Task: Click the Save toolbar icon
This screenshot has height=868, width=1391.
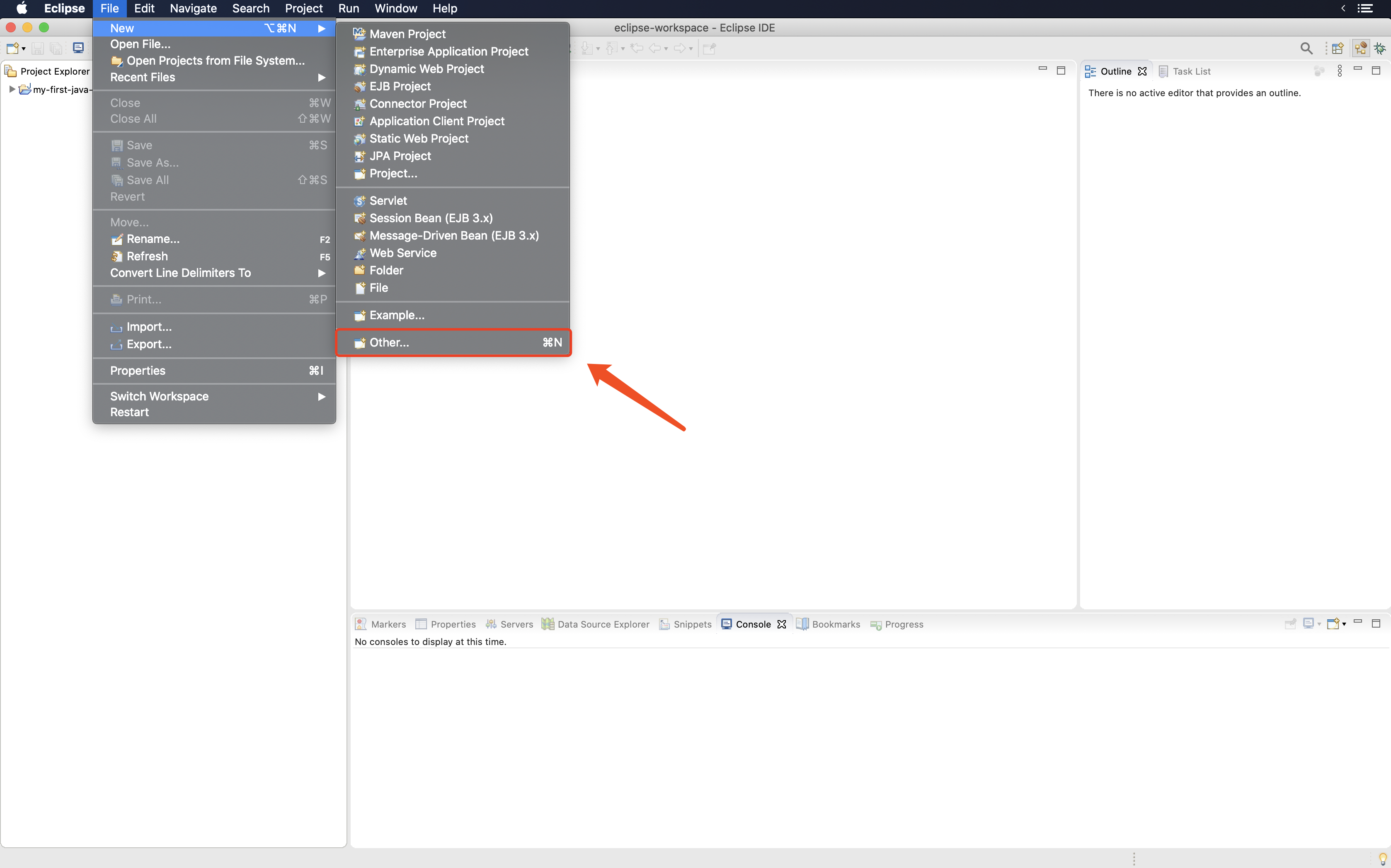Action: [x=38, y=49]
